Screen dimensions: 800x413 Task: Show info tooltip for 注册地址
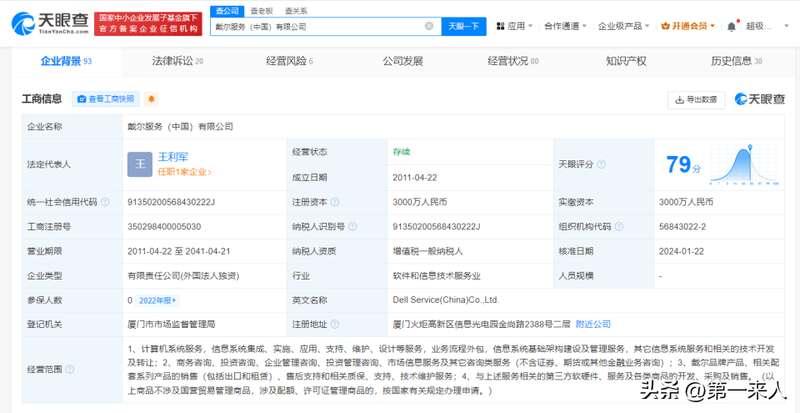[335, 324]
